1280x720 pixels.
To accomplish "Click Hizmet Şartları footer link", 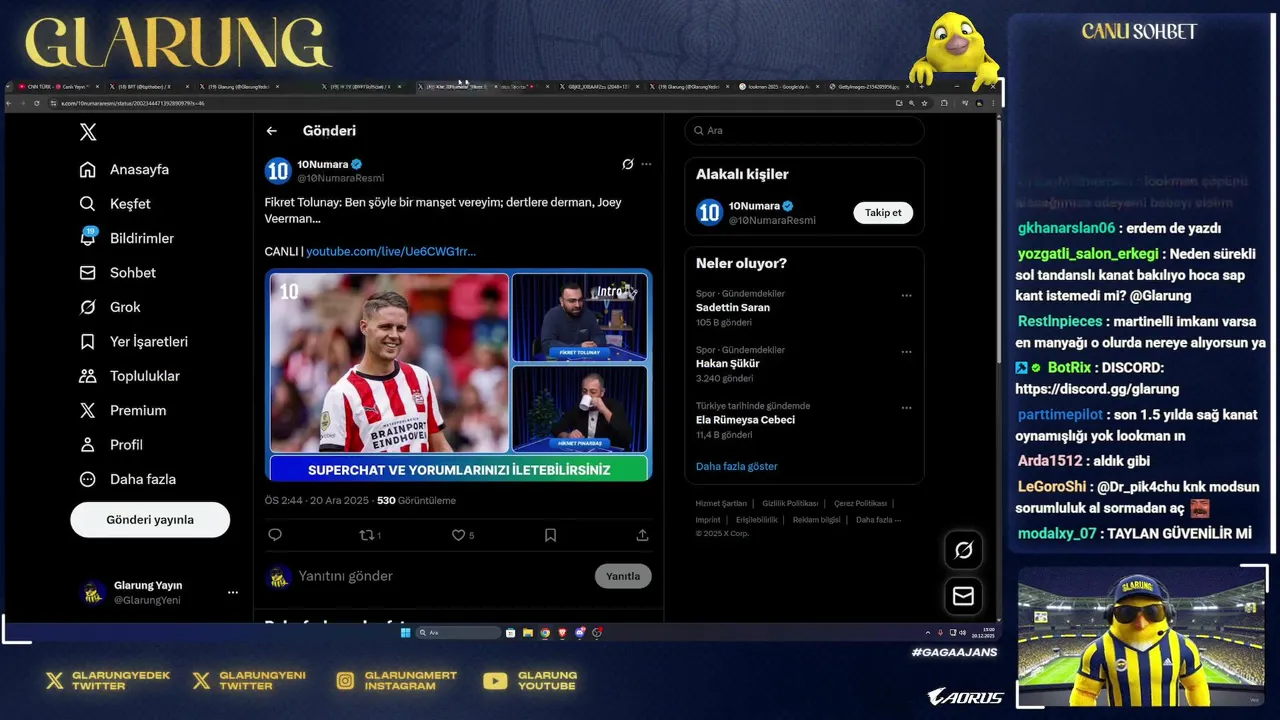I will coord(721,504).
